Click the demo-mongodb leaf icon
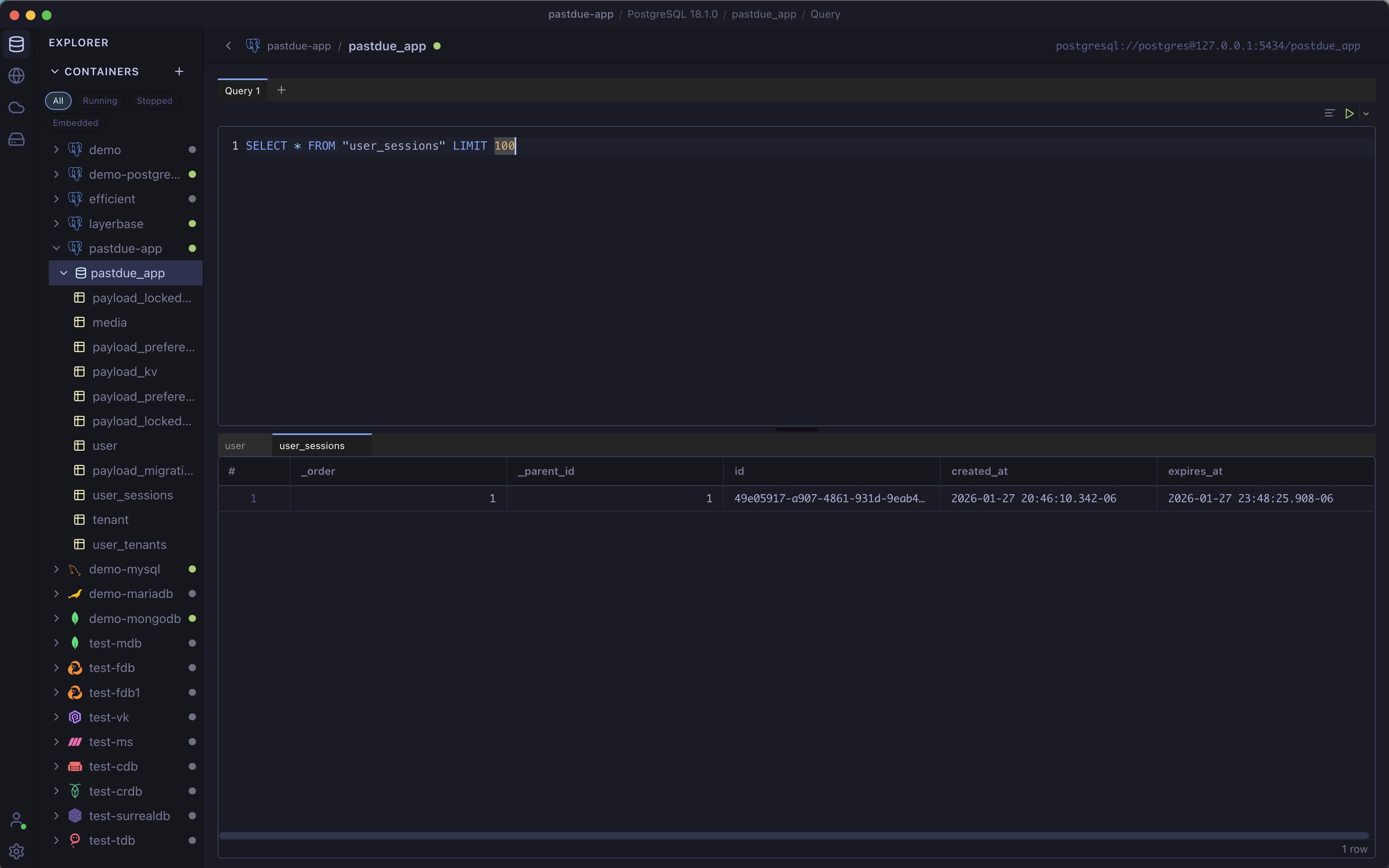This screenshot has height=868, width=1389. tap(75, 619)
